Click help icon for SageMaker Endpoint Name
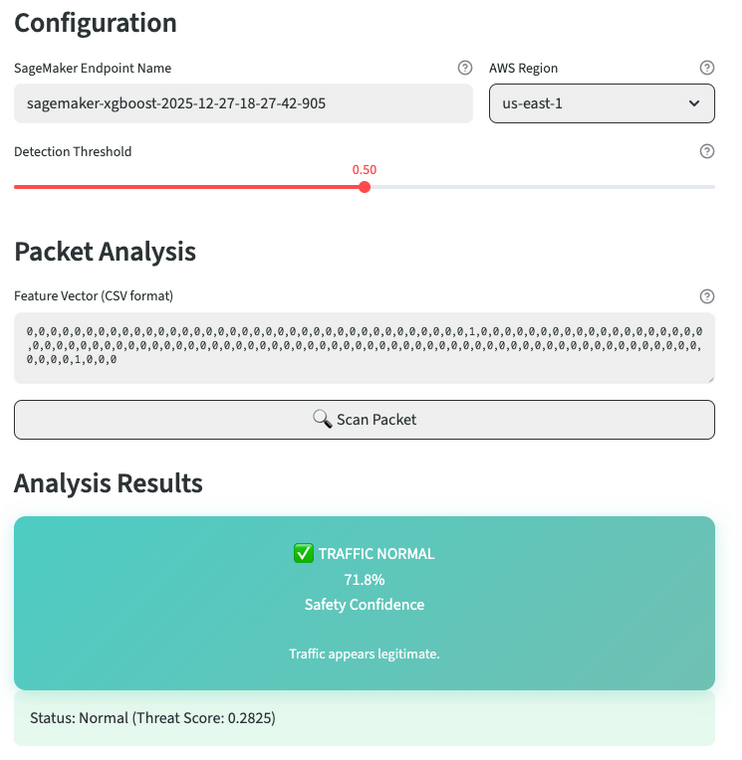 click(465, 68)
